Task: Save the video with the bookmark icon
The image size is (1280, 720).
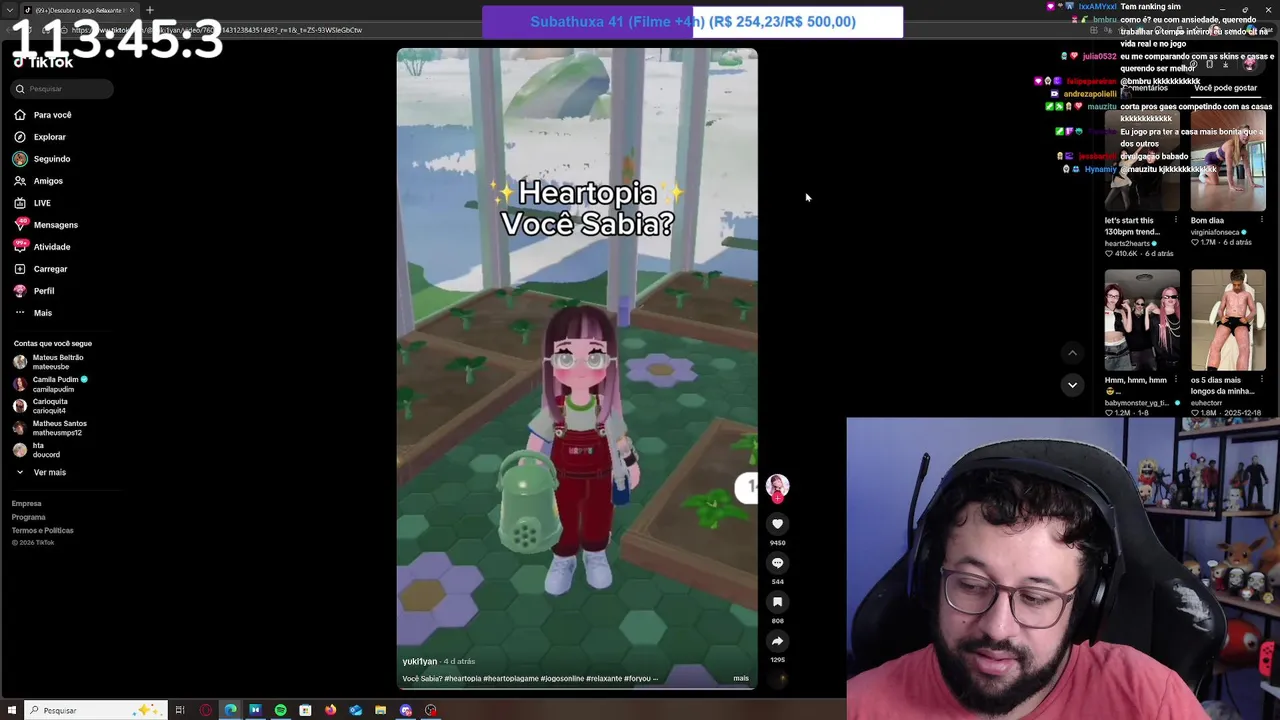Action: 777,602
